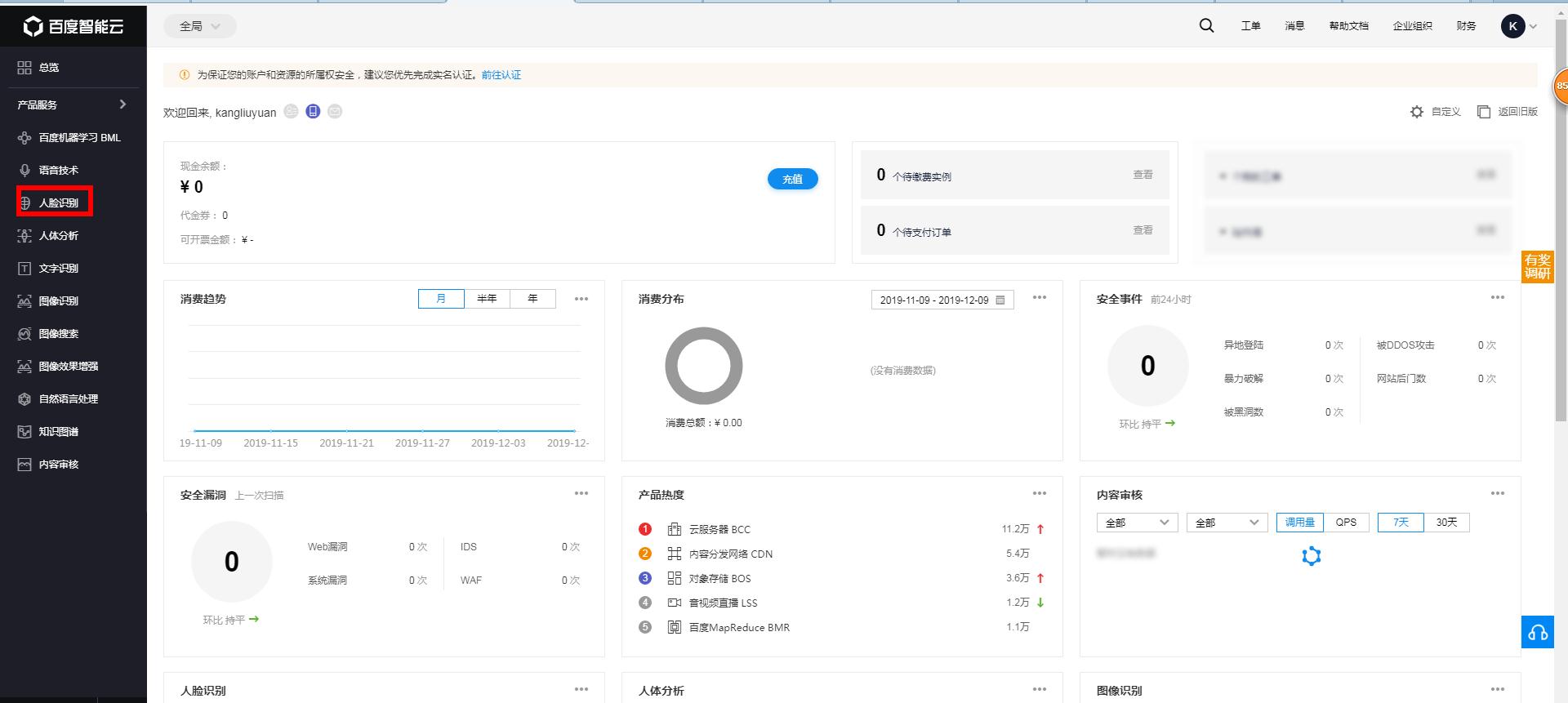The width and height of the screenshot is (1568, 703).
Task: Open 内容审核 in sidebar
Action: point(48,465)
